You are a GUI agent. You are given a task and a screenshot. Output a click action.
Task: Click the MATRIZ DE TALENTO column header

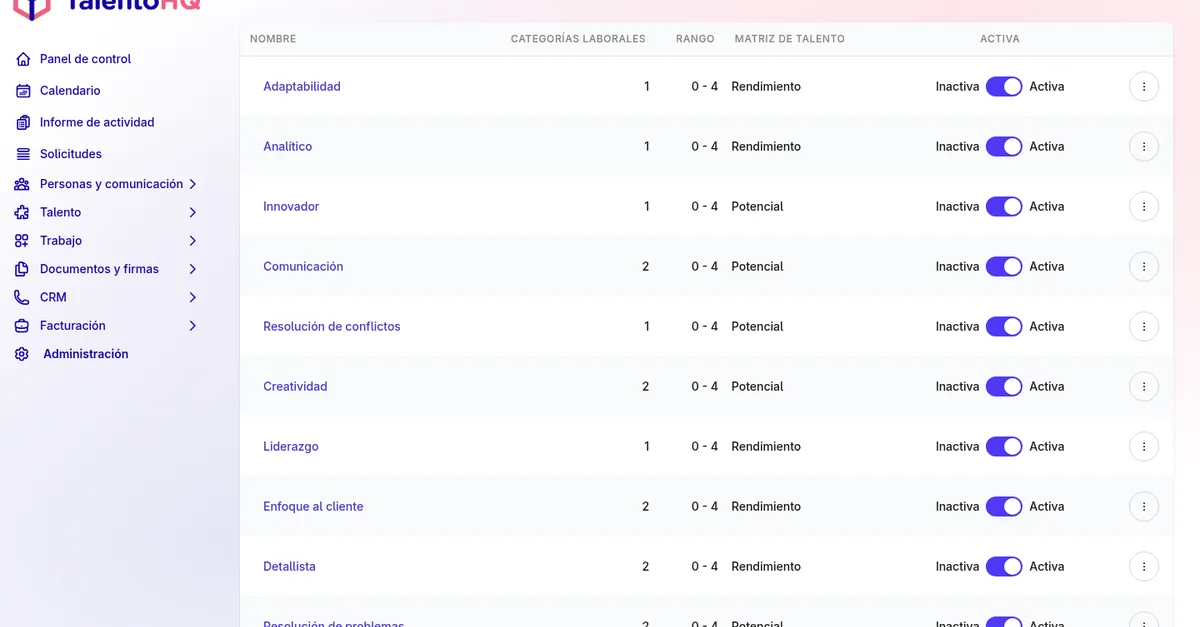[x=790, y=39]
